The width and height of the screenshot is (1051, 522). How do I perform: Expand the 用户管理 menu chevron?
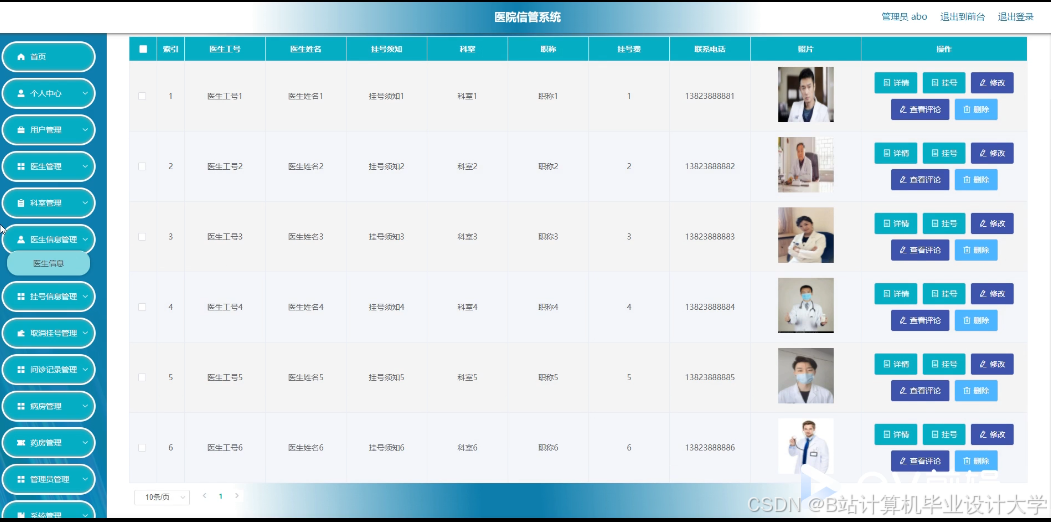85,130
